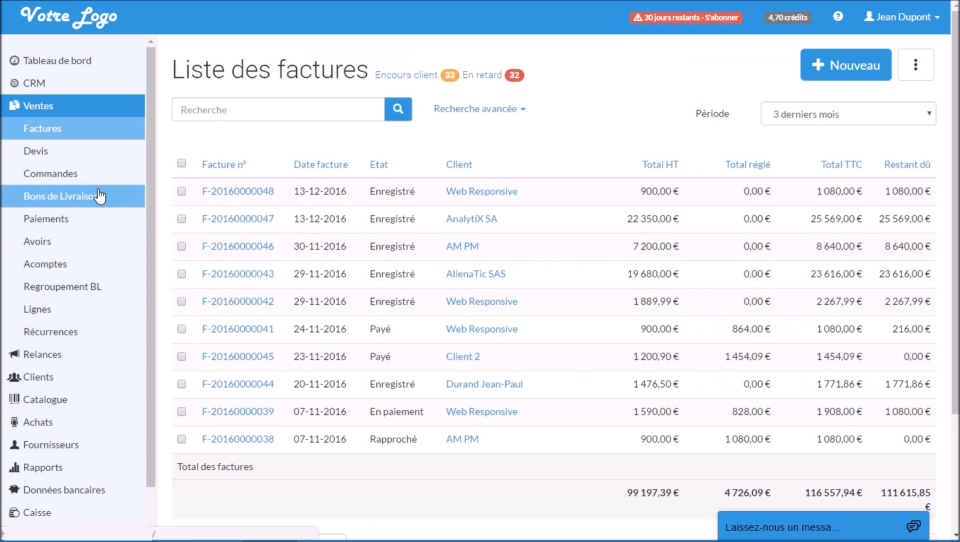This screenshot has width=960, height=542.
Task: Click the Données bancaires piggy bank icon
Action: pos(14,490)
